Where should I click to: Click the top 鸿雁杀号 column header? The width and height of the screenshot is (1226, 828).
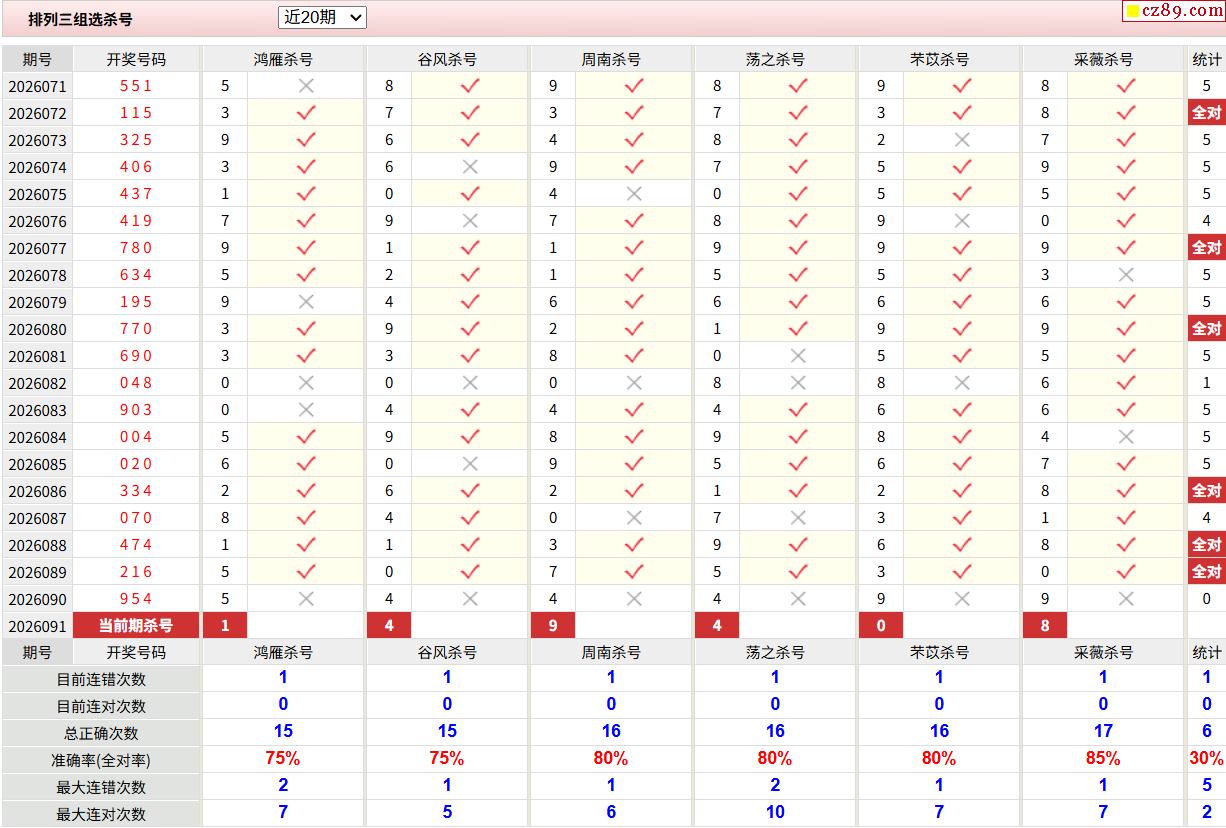(x=283, y=59)
